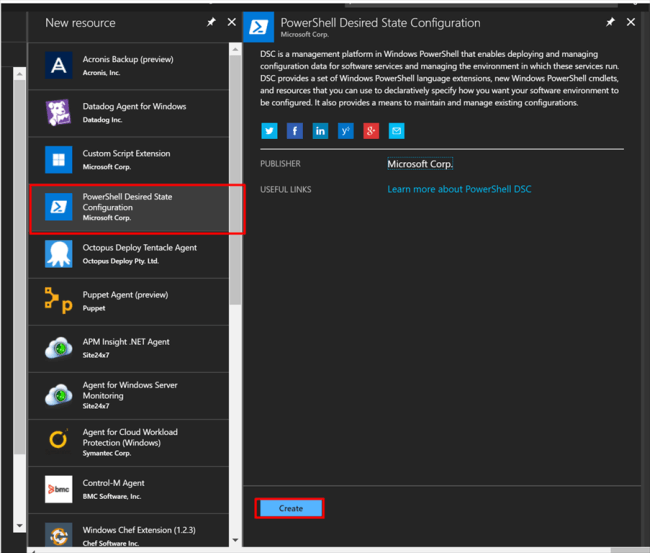Viewport: 650px width, 553px height.
Task: Share on LinkedIn icon
Action: point(320,131)
